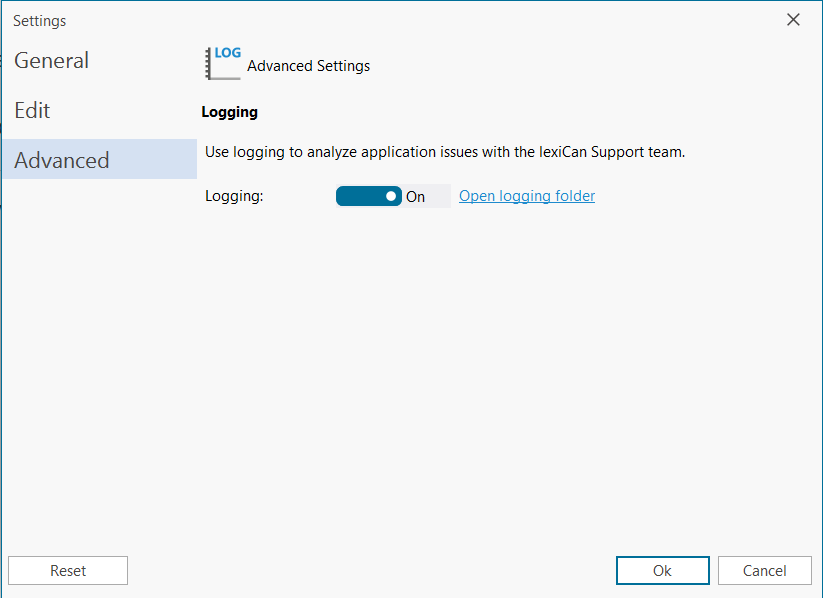The image size is (823, 598).
Task: Click the "Advanced Settings" header text
Action: tap(308, 66)
